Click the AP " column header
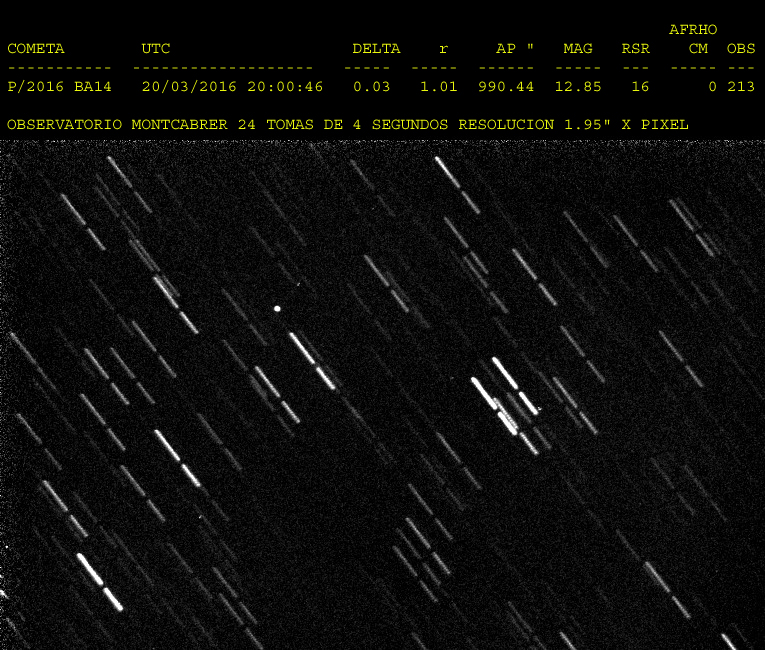 click(515, 49)
